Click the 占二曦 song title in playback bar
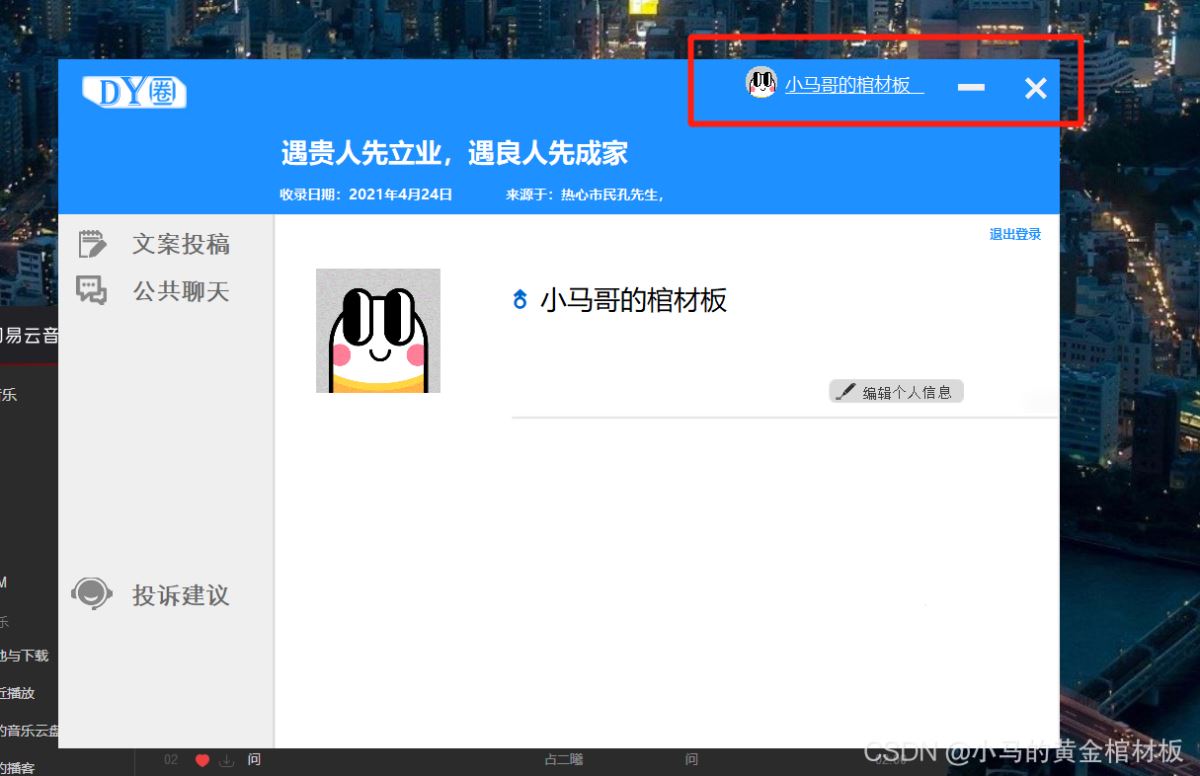Screen dimensions: 1200x776 [563, 759]
